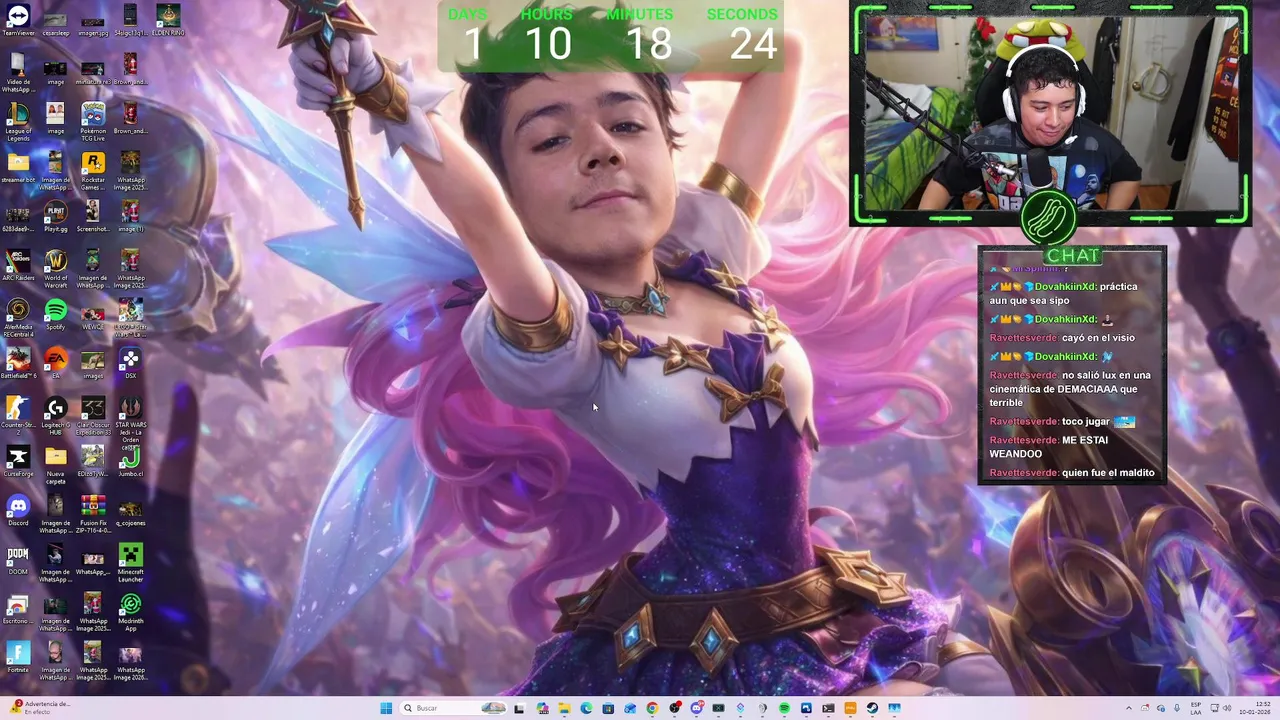1280x720 pixels.
Task: Open the image (1) file thumbnail
Action: tap(130, 216)
